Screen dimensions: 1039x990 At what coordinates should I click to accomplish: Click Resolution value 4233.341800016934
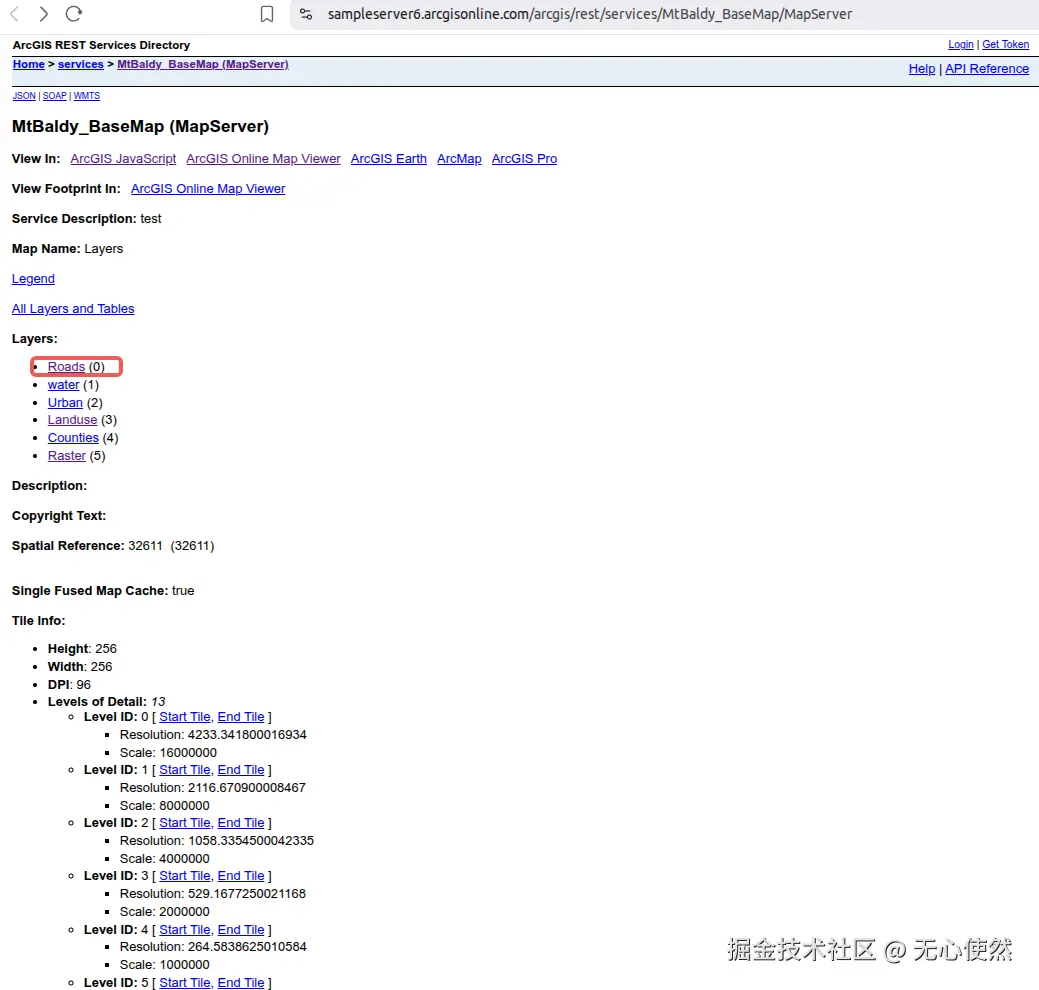pos(247,735)
